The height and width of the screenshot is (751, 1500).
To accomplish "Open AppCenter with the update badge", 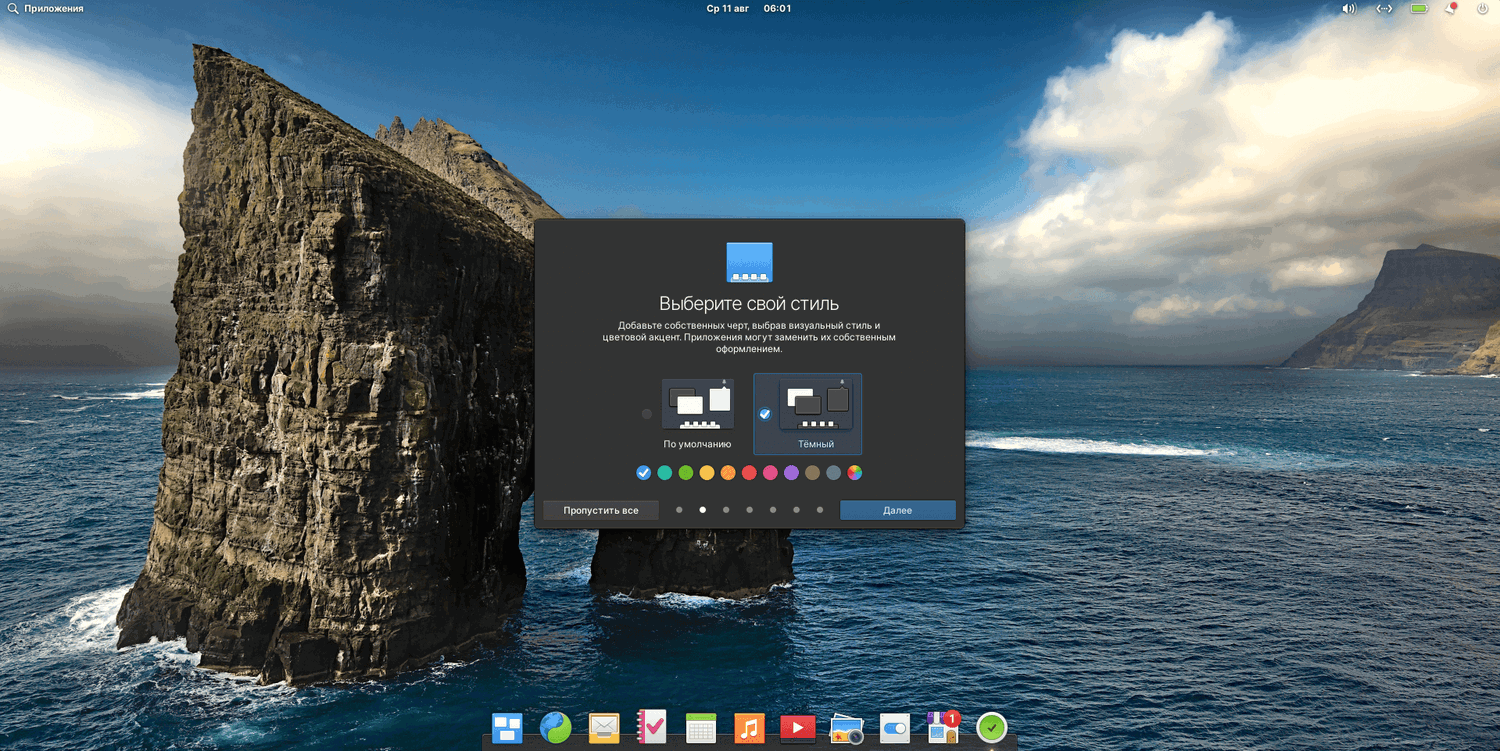I will point(943,727).
